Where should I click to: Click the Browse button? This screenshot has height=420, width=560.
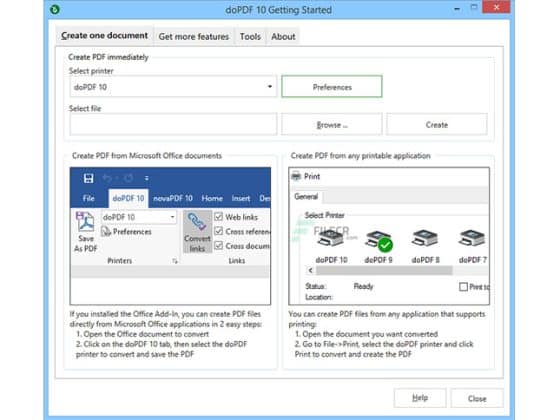[x=332, y=125]
